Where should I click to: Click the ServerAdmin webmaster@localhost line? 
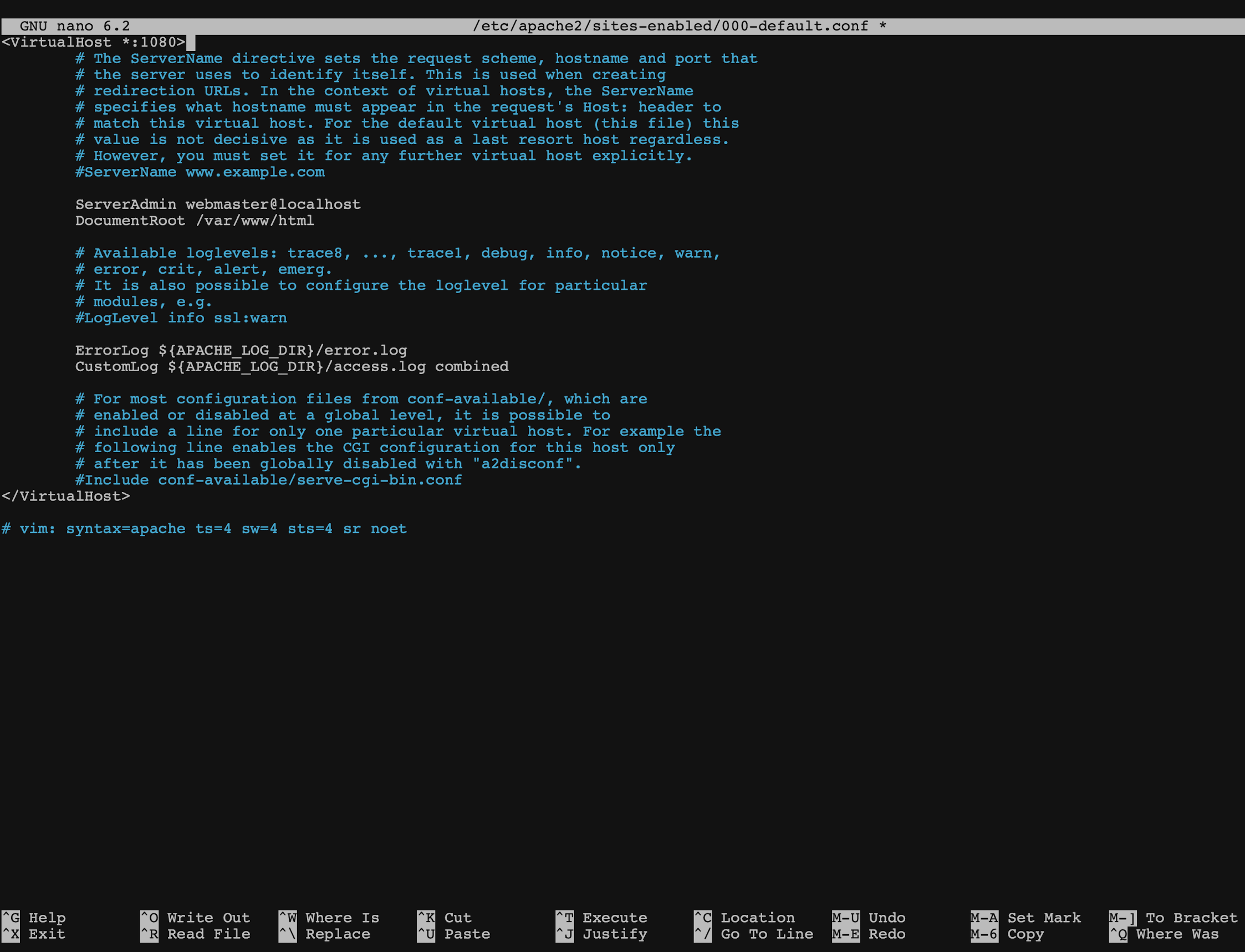218,204
